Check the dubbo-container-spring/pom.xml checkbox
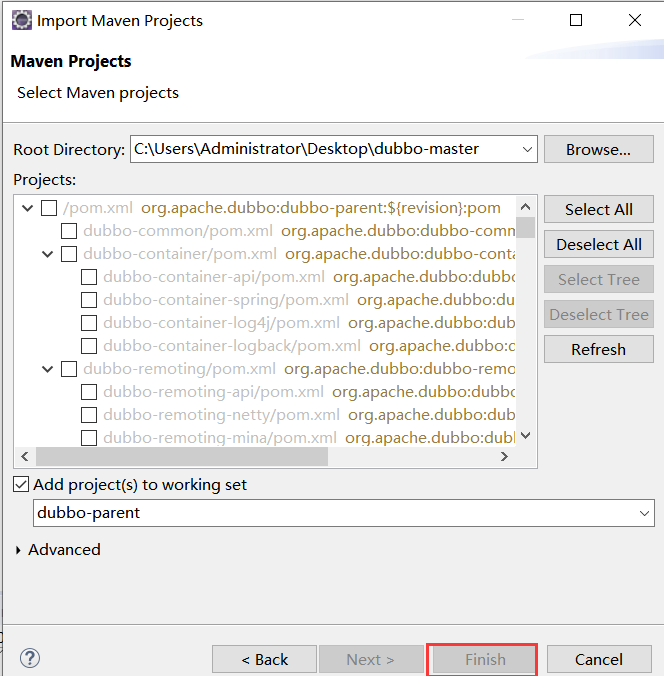The width and height of the screenshot is (664, 676). point(89,300)
